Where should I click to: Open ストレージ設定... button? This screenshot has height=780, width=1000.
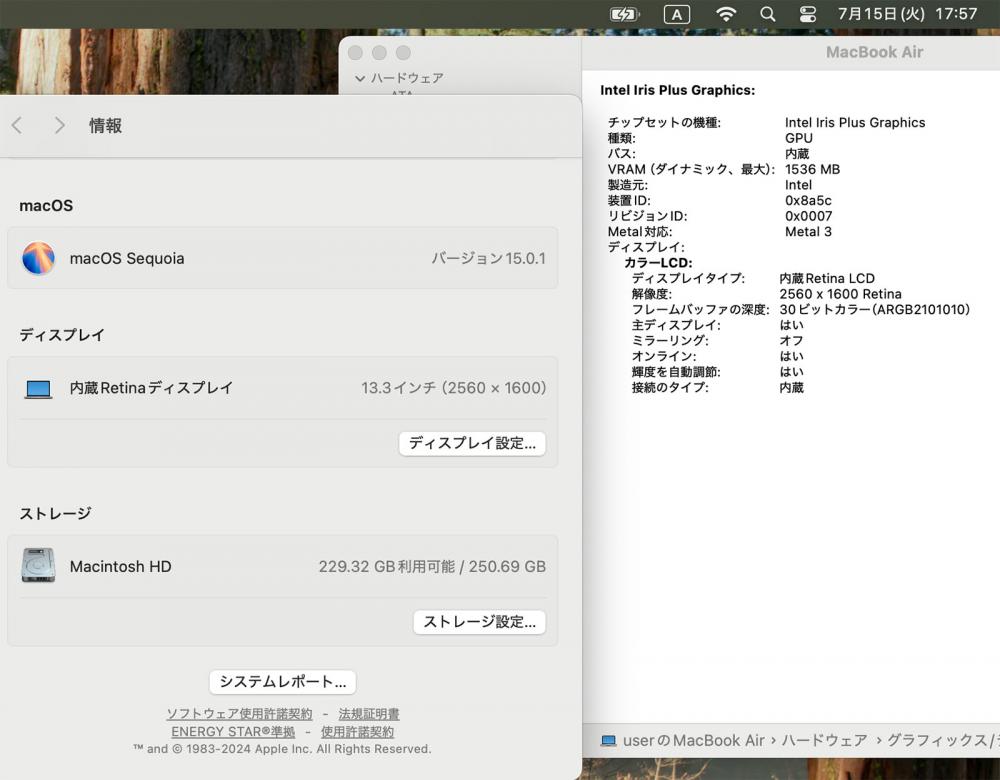[480, 622]
